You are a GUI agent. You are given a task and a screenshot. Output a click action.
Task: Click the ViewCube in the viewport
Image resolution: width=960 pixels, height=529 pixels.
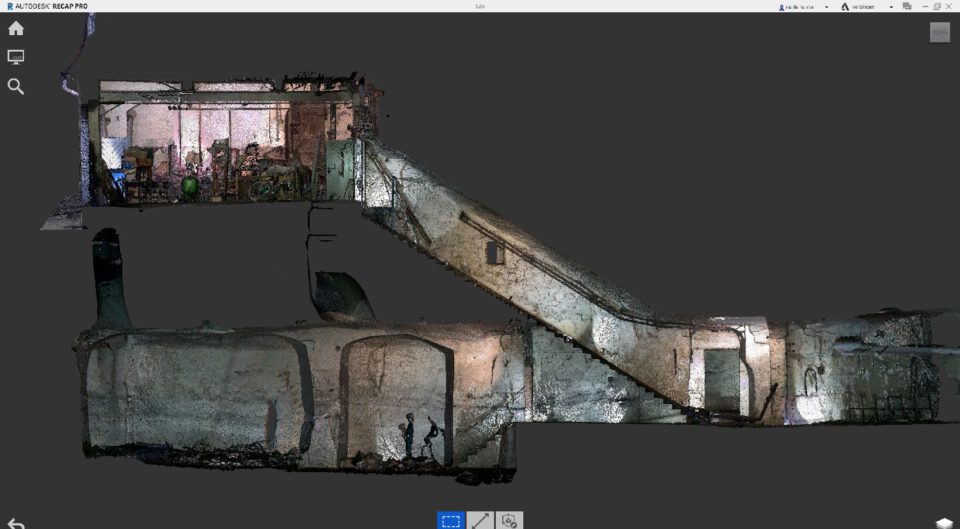point(940,32)
